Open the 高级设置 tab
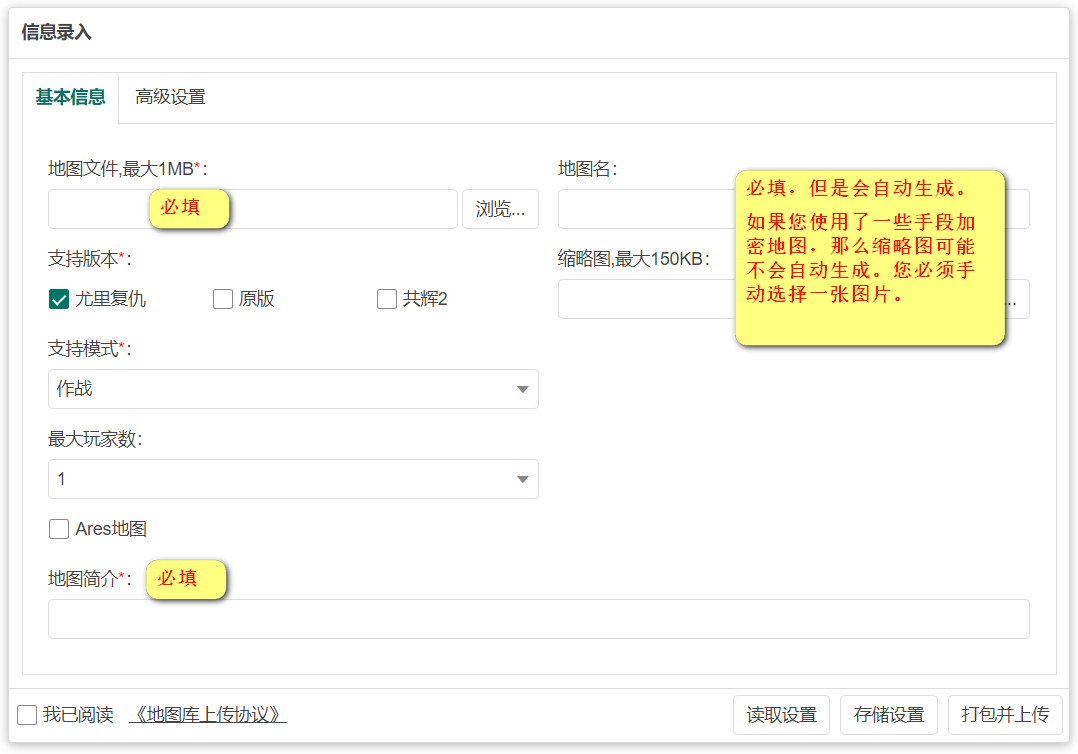1078x754 pixels. [x=170, y=97]
